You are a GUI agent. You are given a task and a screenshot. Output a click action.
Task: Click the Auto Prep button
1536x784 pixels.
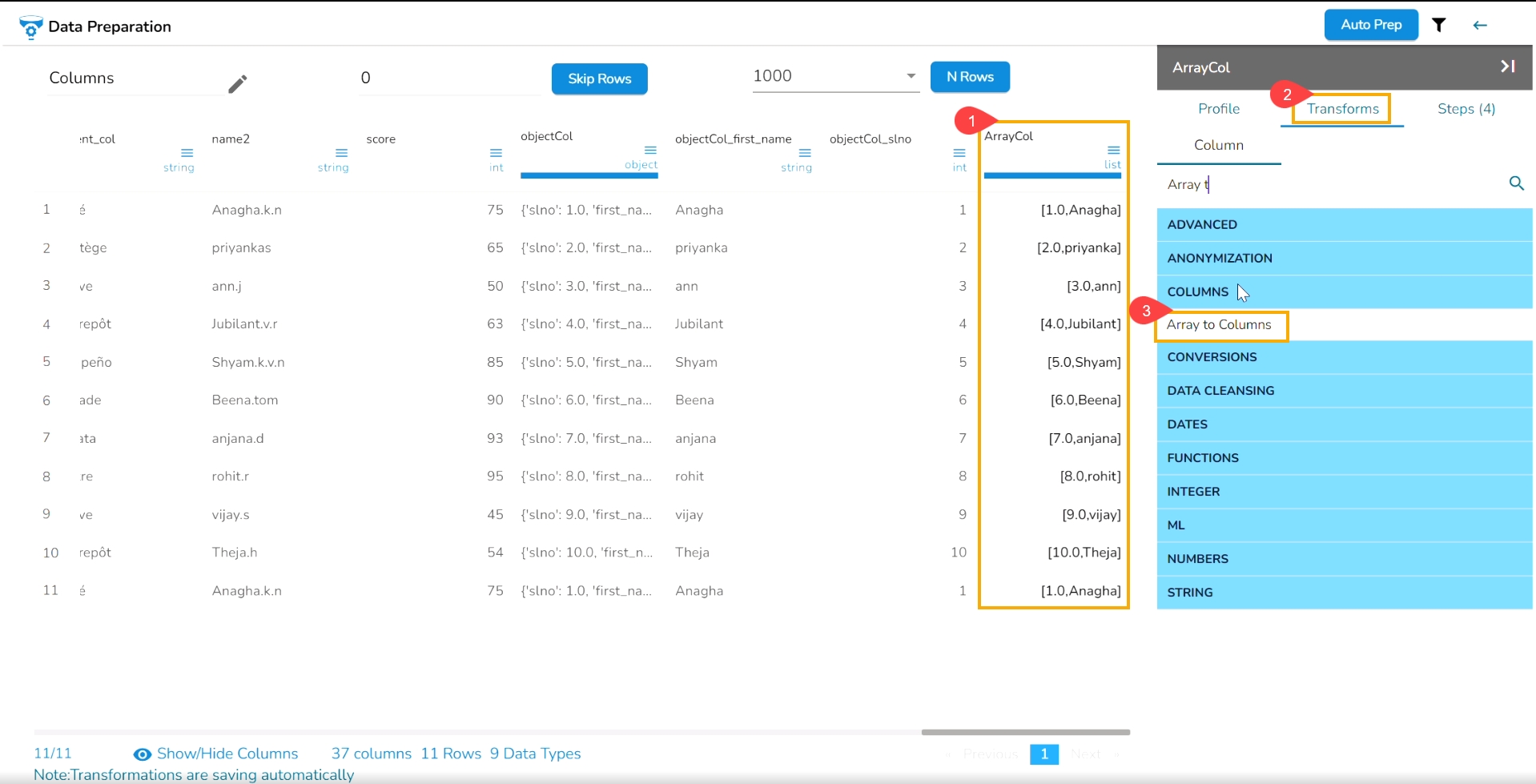[x=1371, y=25]
